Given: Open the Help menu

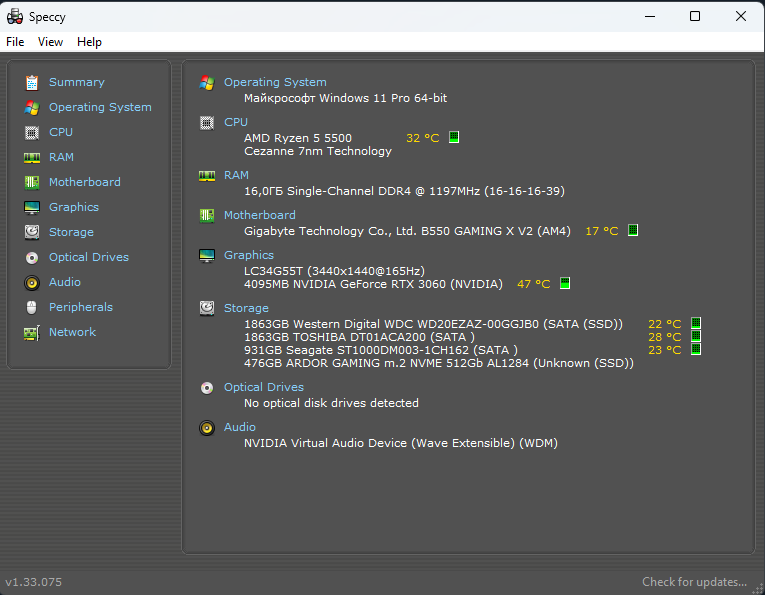Looking at the screenshot, I should [x=89, y=42].
